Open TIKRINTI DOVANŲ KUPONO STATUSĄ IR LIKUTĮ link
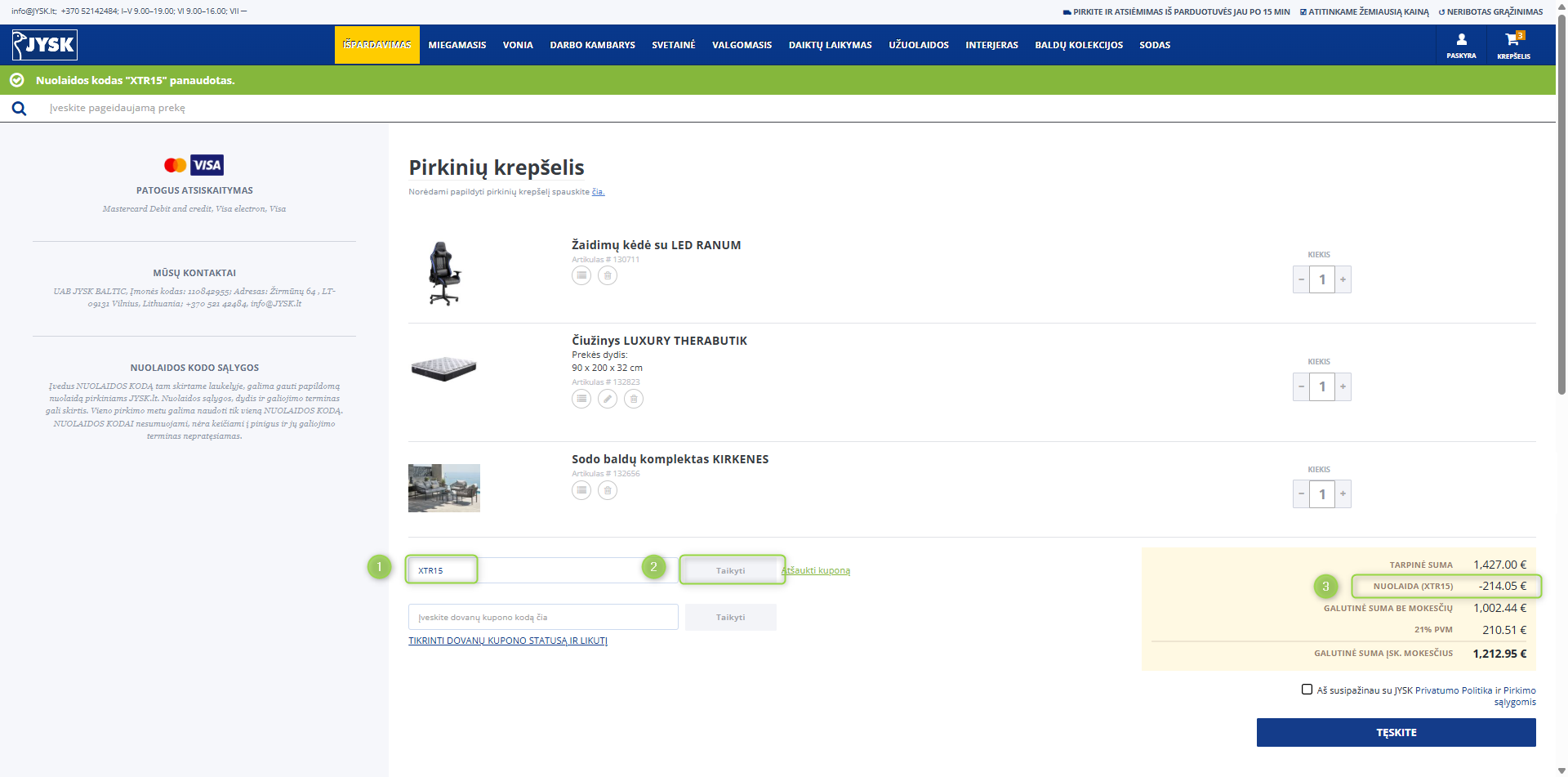This screenshot has height=777, width=1568. (x=508, y=641)
